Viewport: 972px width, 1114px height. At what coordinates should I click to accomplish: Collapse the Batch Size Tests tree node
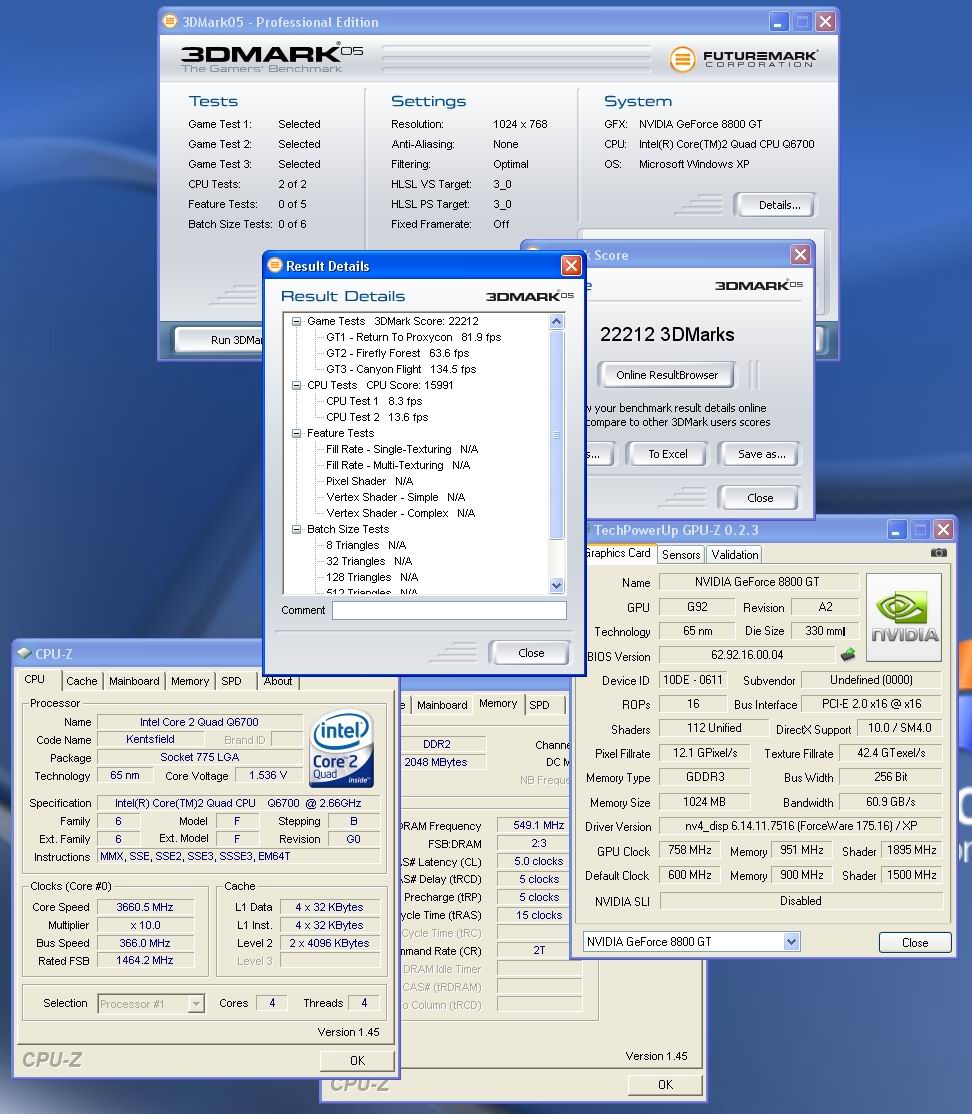coord(296,529)
